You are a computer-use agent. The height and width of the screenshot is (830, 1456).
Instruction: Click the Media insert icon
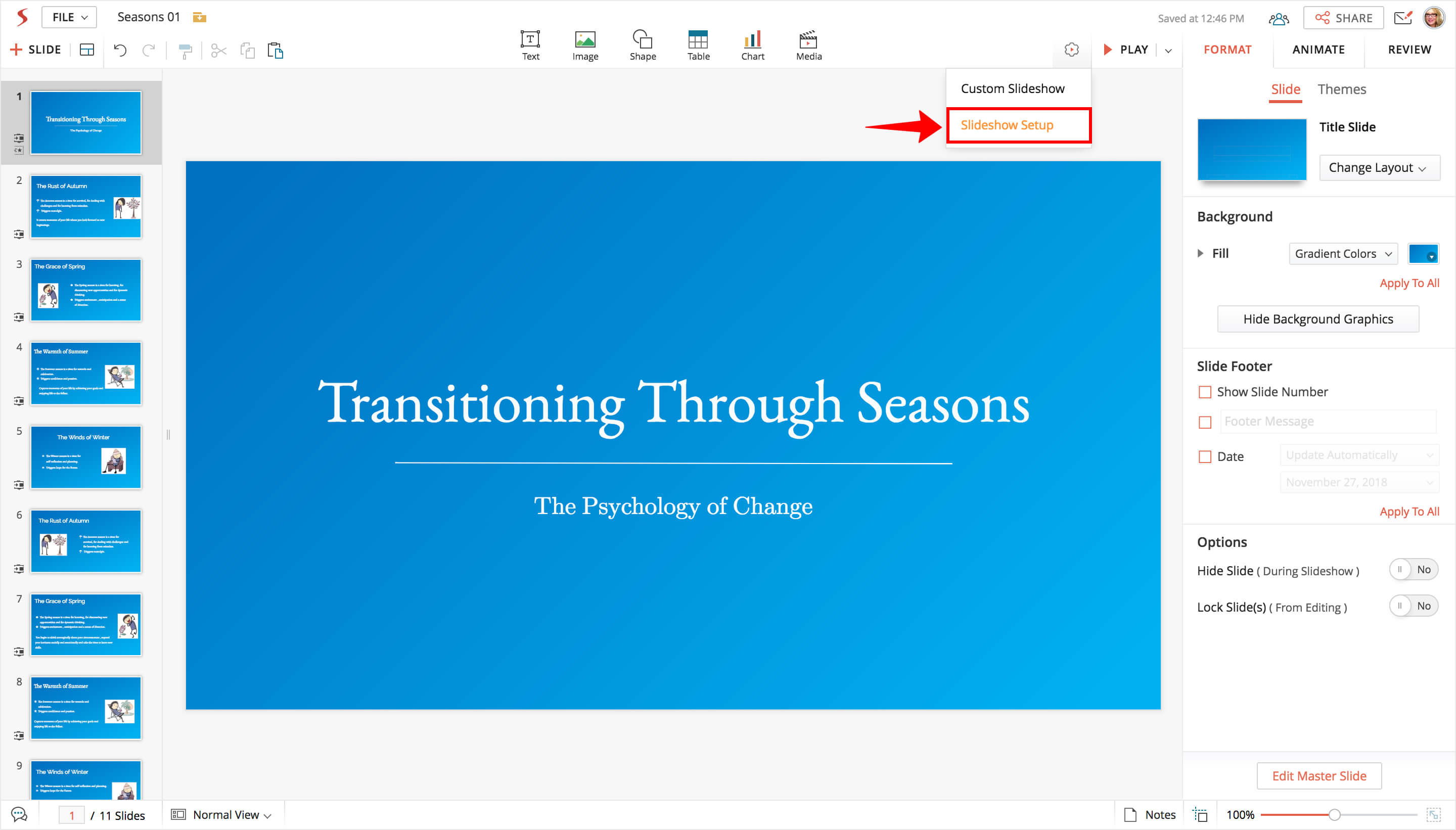(x=808, y=45)
